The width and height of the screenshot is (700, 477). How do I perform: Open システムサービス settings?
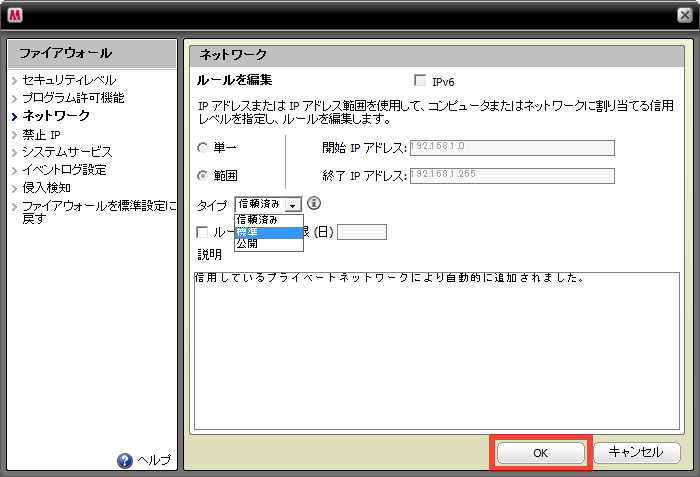pos(67,152)
